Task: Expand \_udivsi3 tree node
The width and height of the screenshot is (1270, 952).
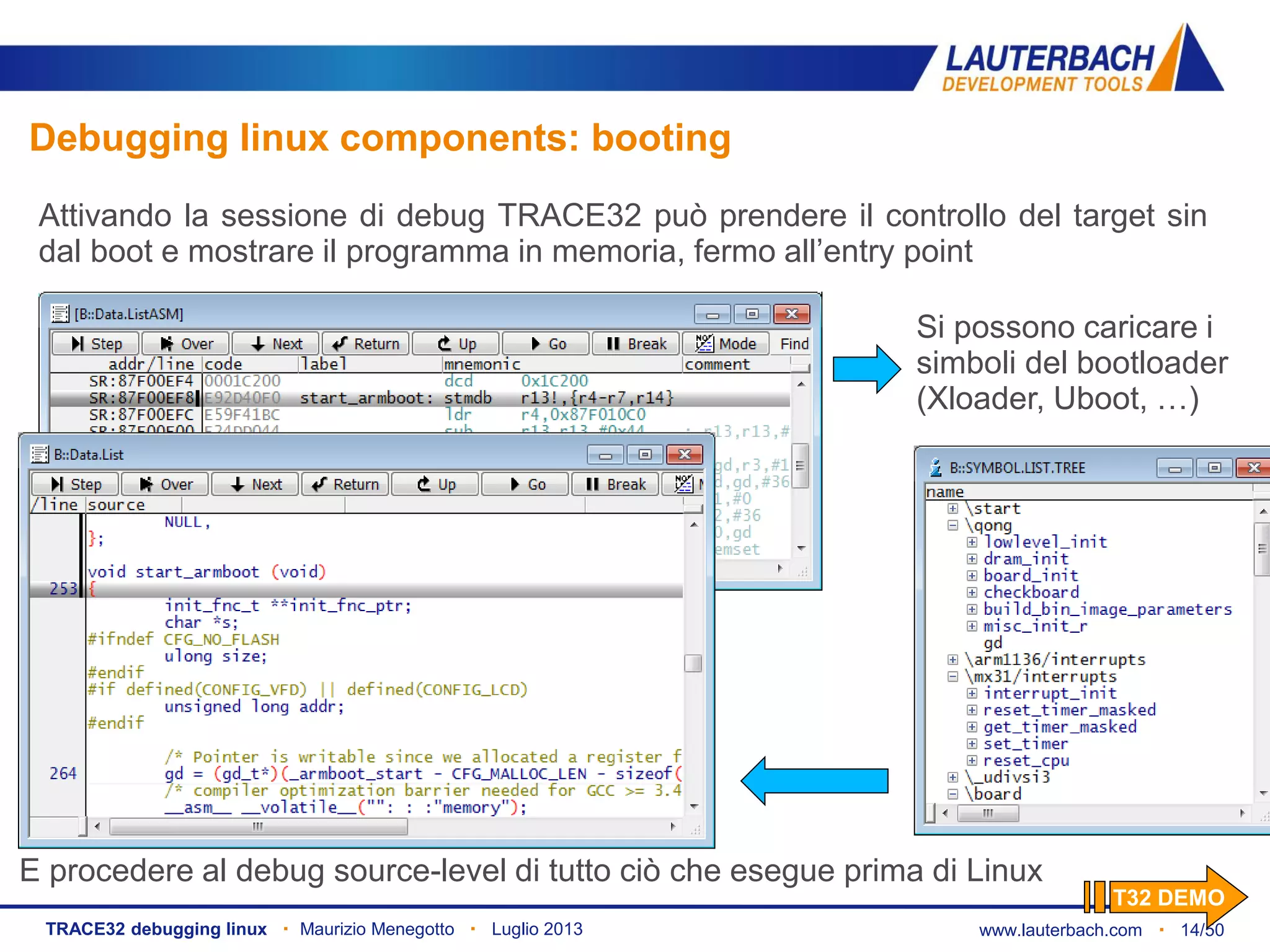Action: pyautogui.click(x=953, y=777)
